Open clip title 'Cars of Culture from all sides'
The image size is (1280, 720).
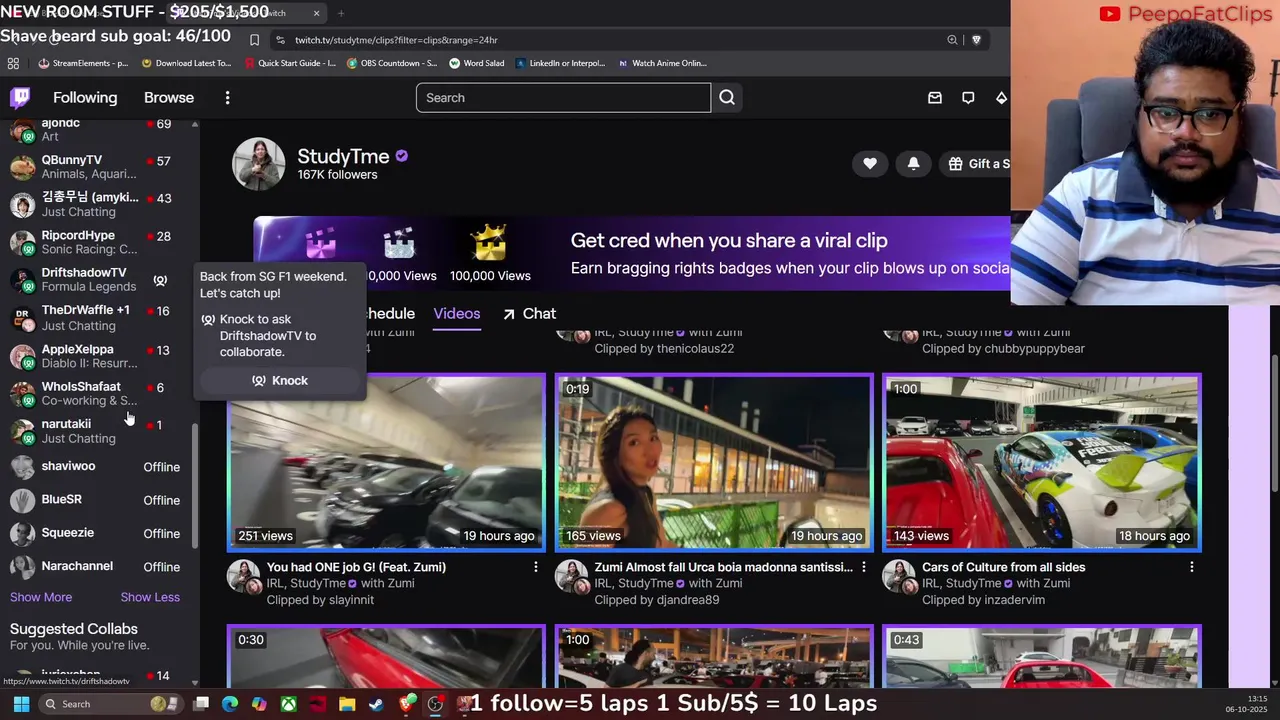pyautogui.click(x=1003, y=567)
